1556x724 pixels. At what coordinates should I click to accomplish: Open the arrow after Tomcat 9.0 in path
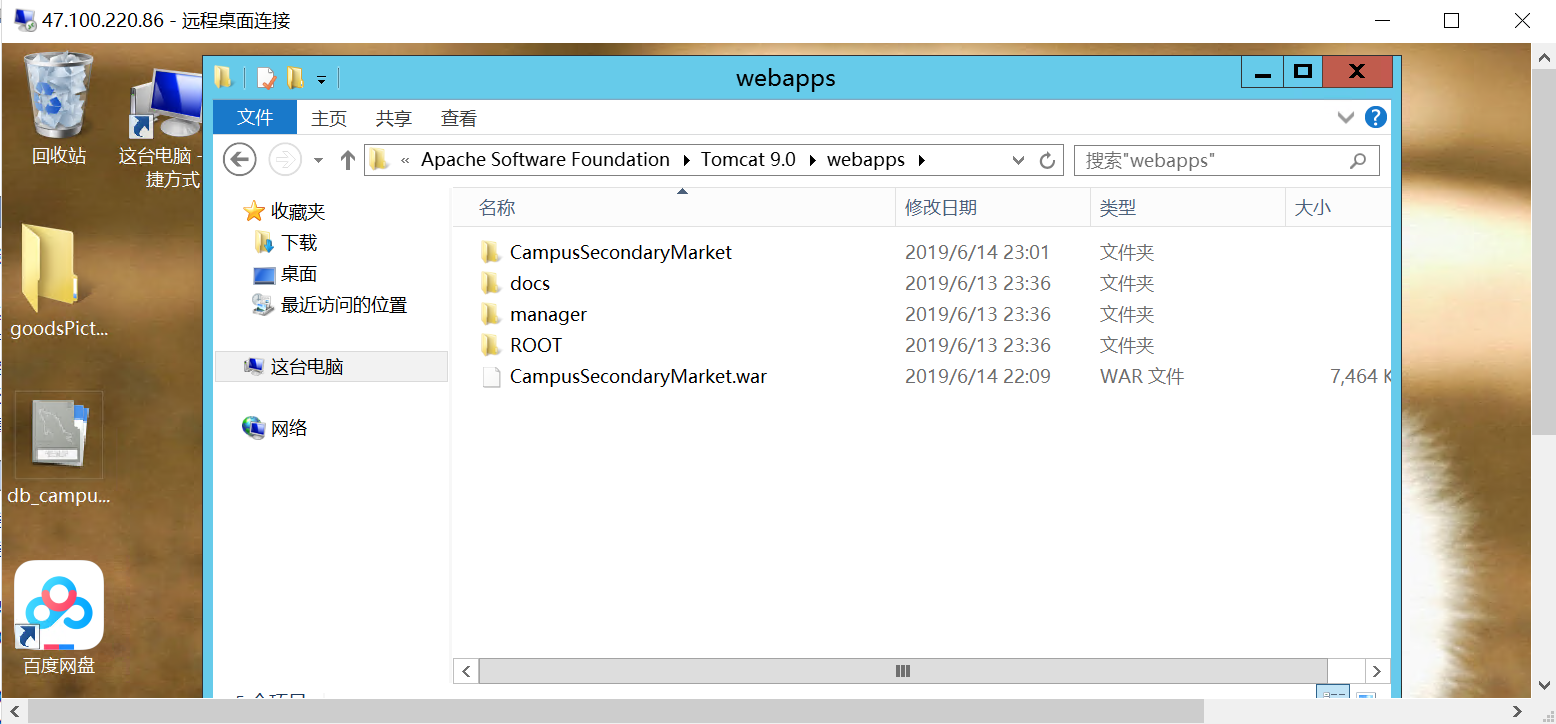[x=812, y=160]
